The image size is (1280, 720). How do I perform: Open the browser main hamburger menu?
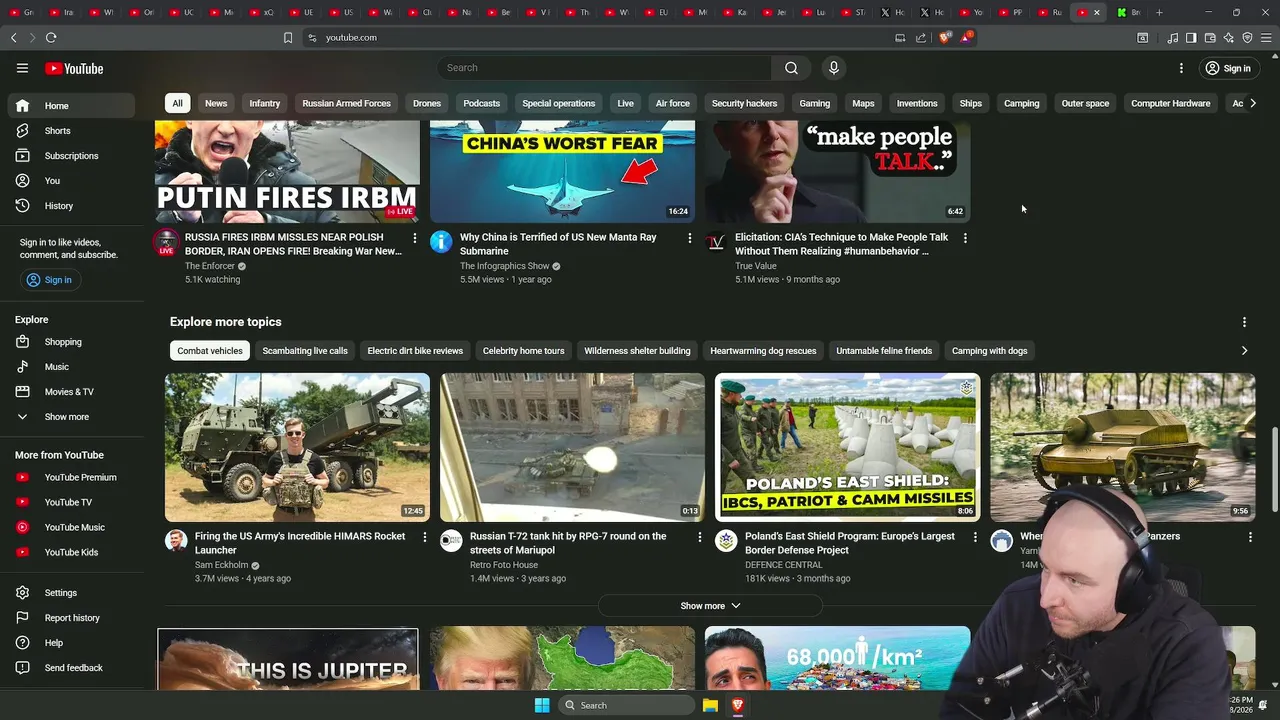pos(1266,38)
